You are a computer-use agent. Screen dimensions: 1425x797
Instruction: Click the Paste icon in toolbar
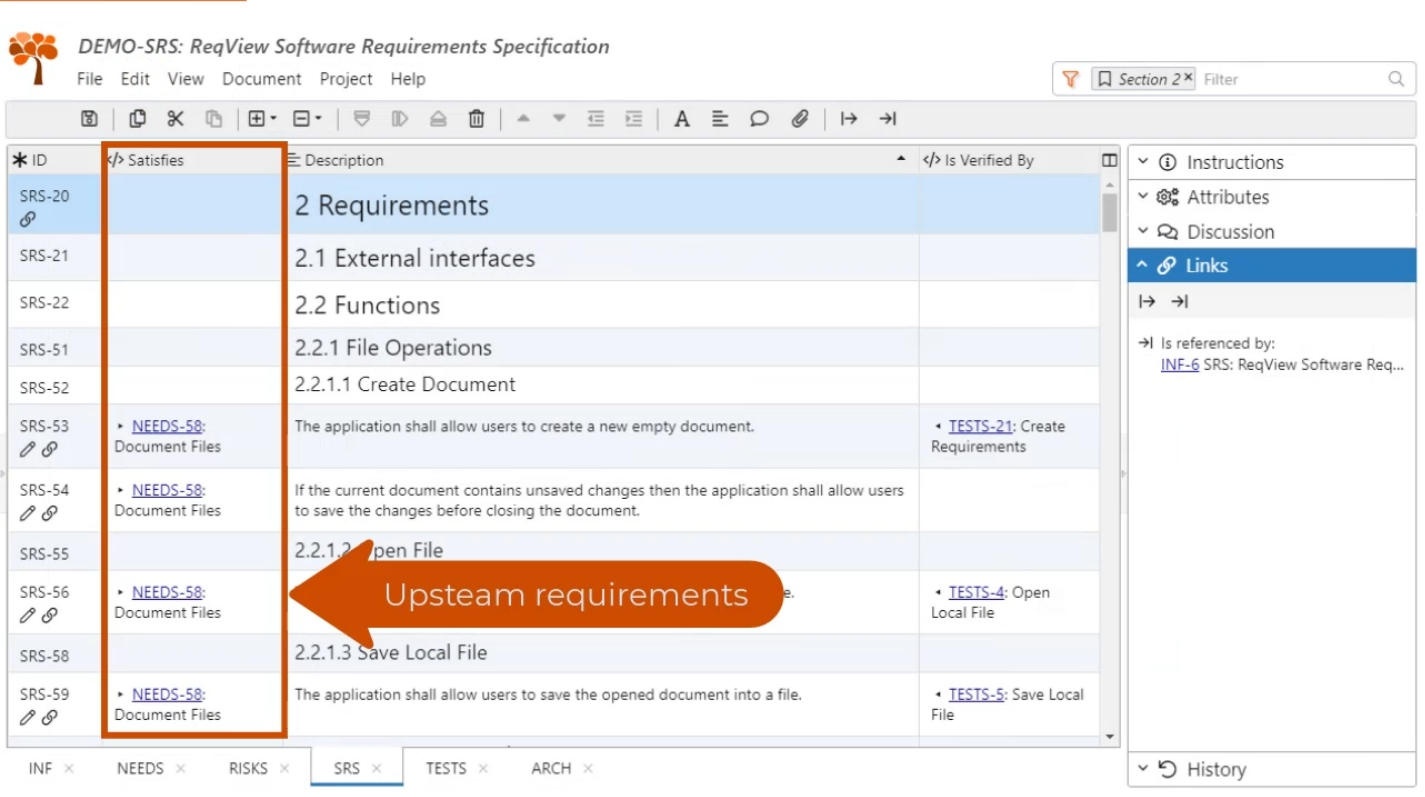click(214, 119)
